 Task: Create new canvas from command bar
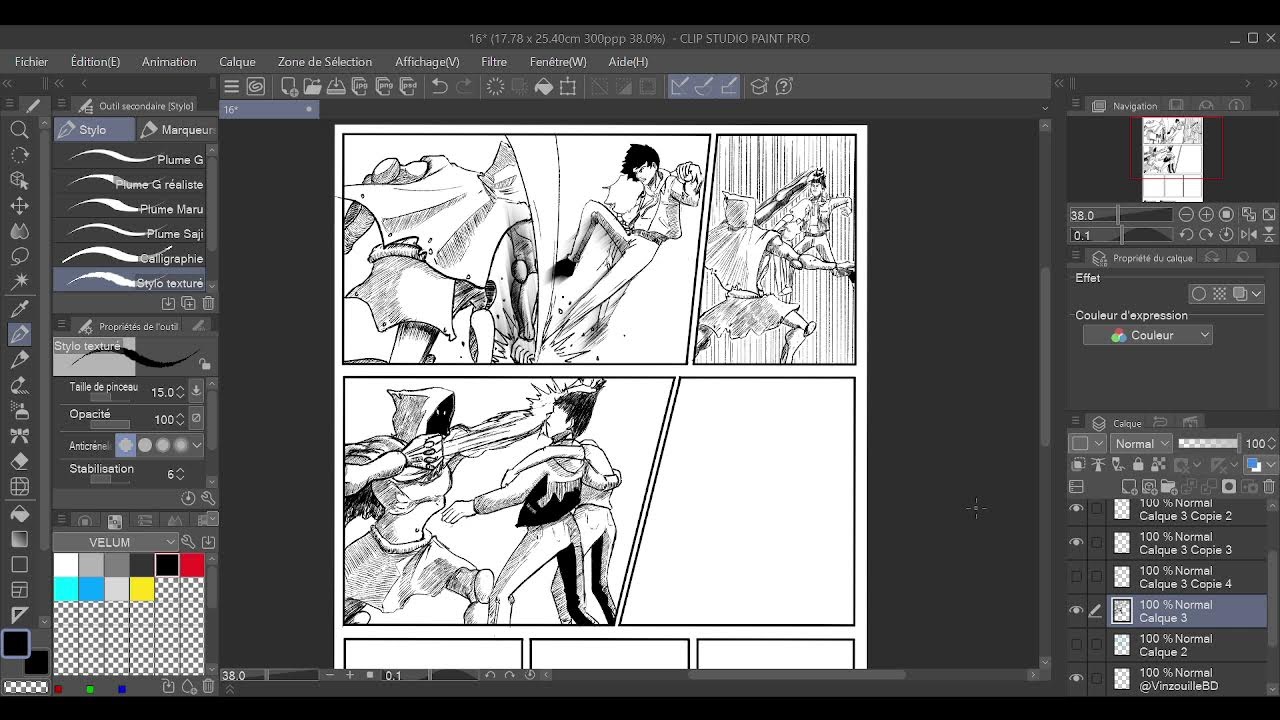(288, 86)
